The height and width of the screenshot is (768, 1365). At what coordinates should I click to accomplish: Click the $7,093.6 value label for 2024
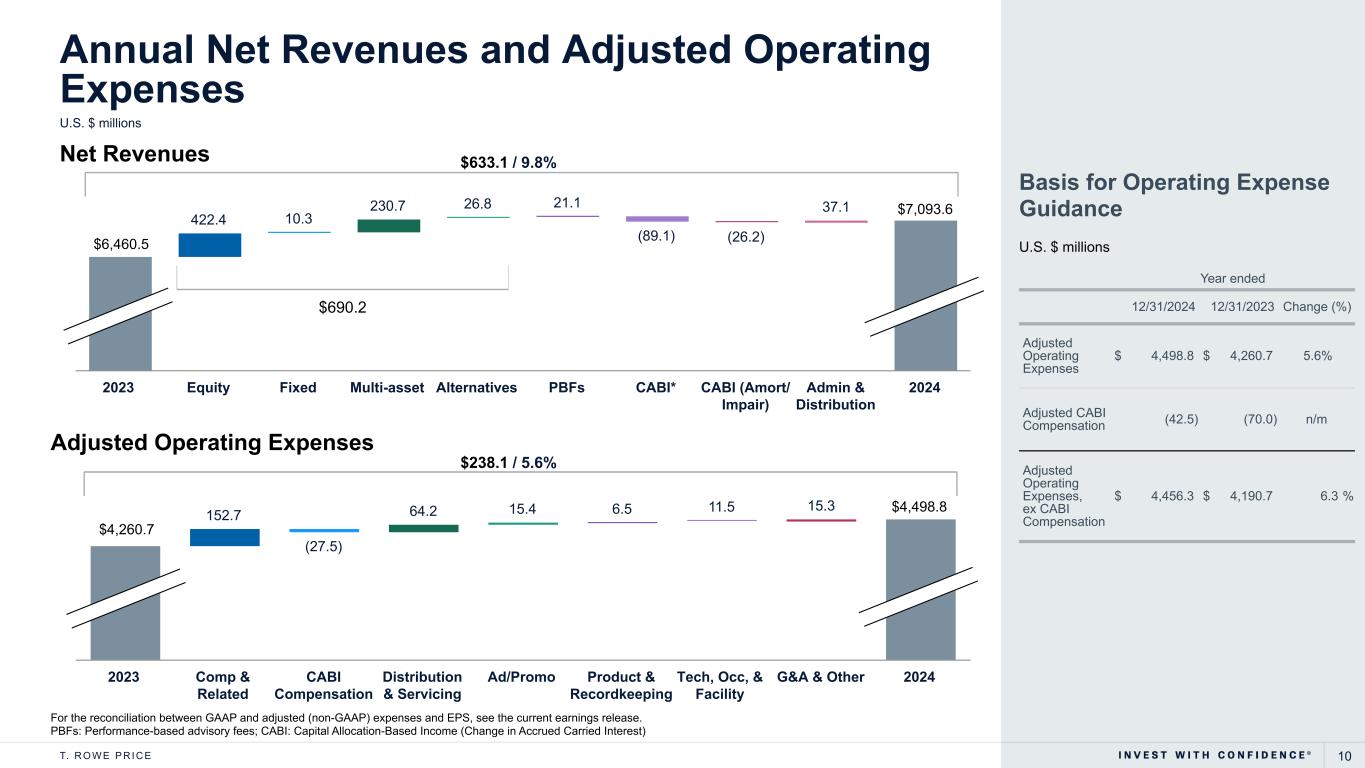[x=925, y=206]
